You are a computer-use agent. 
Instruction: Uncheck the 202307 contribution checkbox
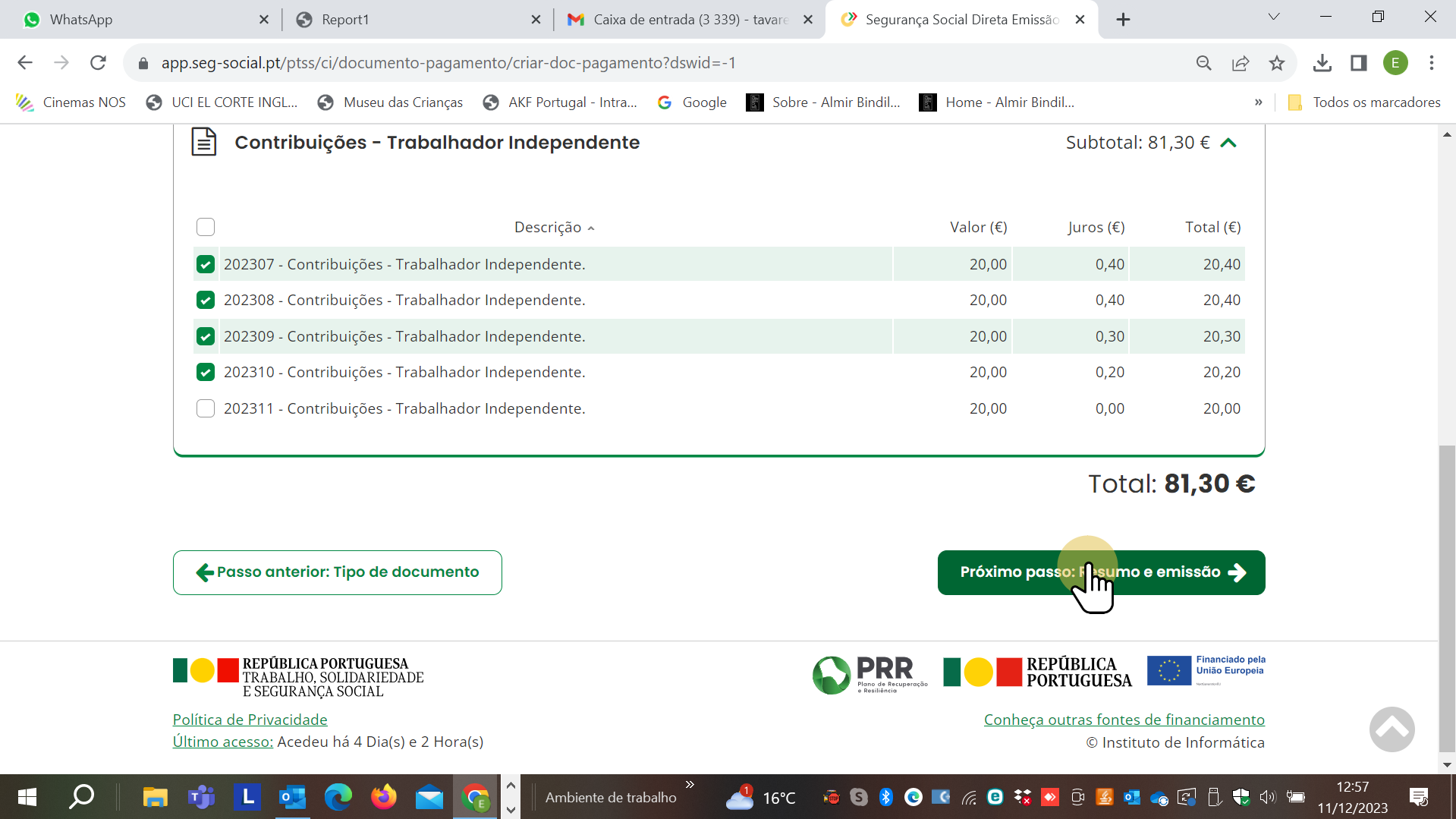pyautogui.click(x=206, y=264)
